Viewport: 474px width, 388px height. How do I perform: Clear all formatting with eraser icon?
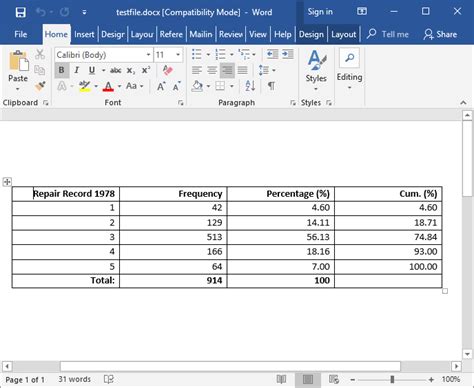[167, 70]
